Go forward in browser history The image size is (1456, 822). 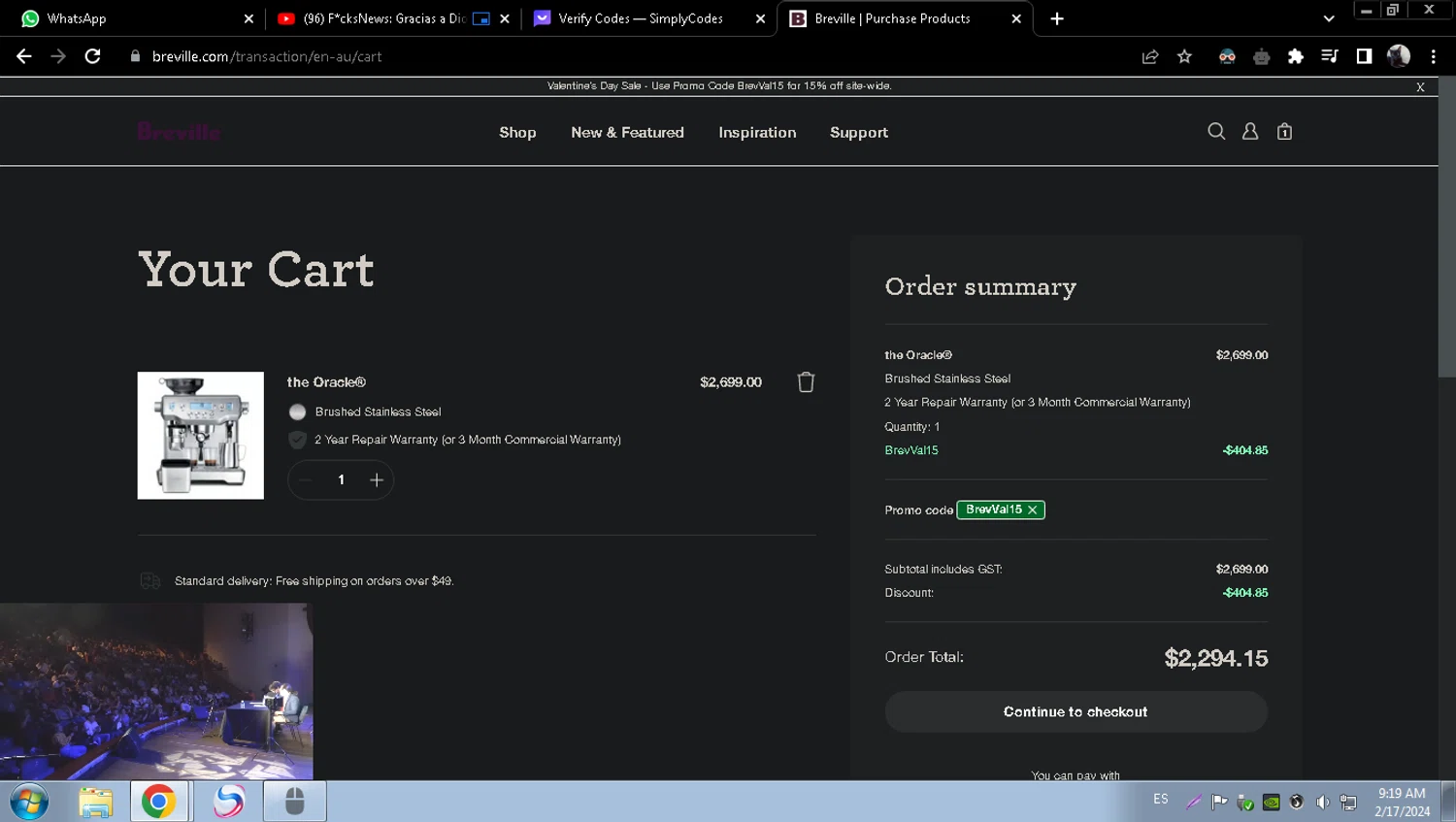coord(58,56)
